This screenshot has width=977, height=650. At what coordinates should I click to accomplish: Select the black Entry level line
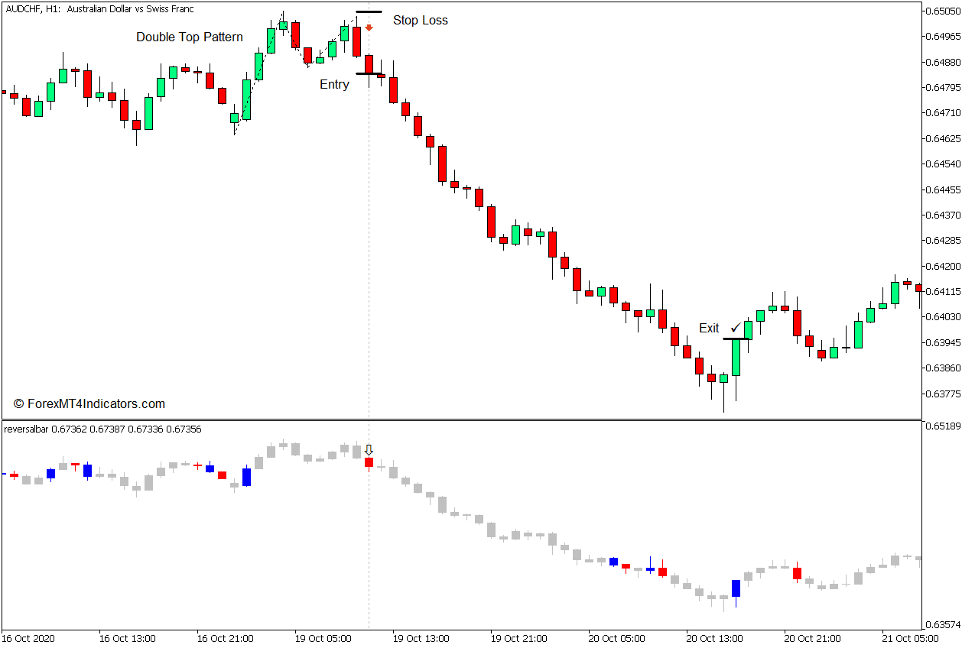point(371,73)
